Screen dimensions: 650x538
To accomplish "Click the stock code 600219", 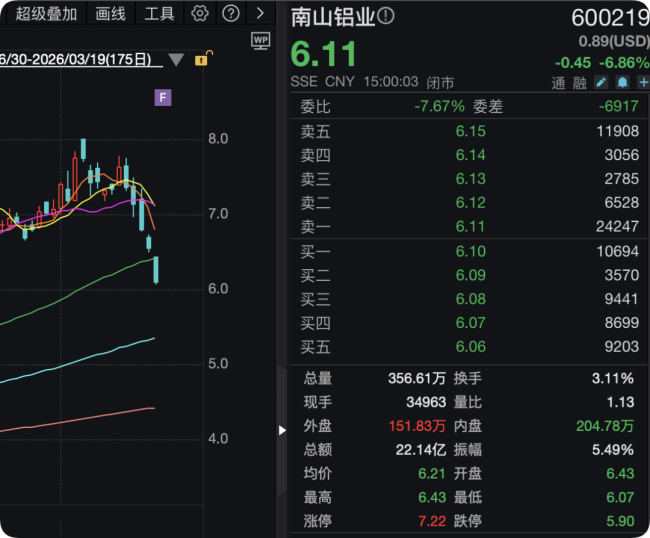I will pos(610,18).
